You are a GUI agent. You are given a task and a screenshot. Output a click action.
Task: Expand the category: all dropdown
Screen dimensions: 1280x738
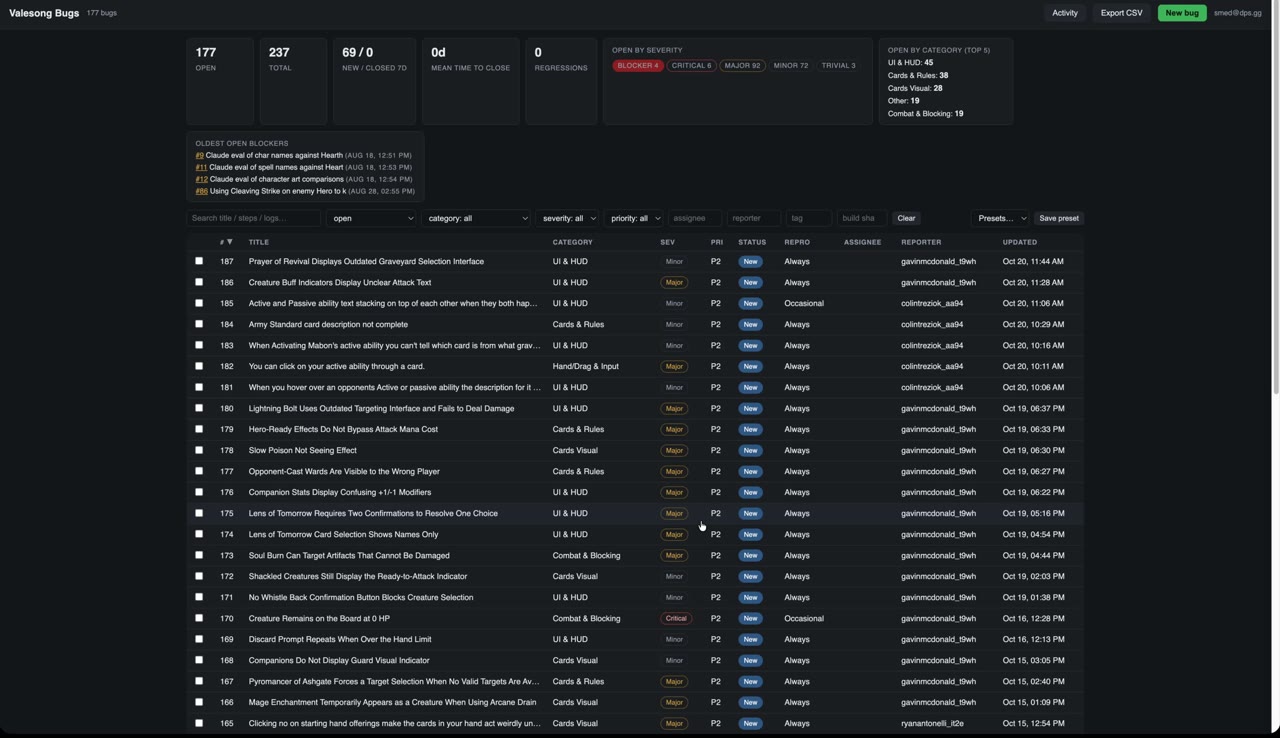(x=476, y=218)
